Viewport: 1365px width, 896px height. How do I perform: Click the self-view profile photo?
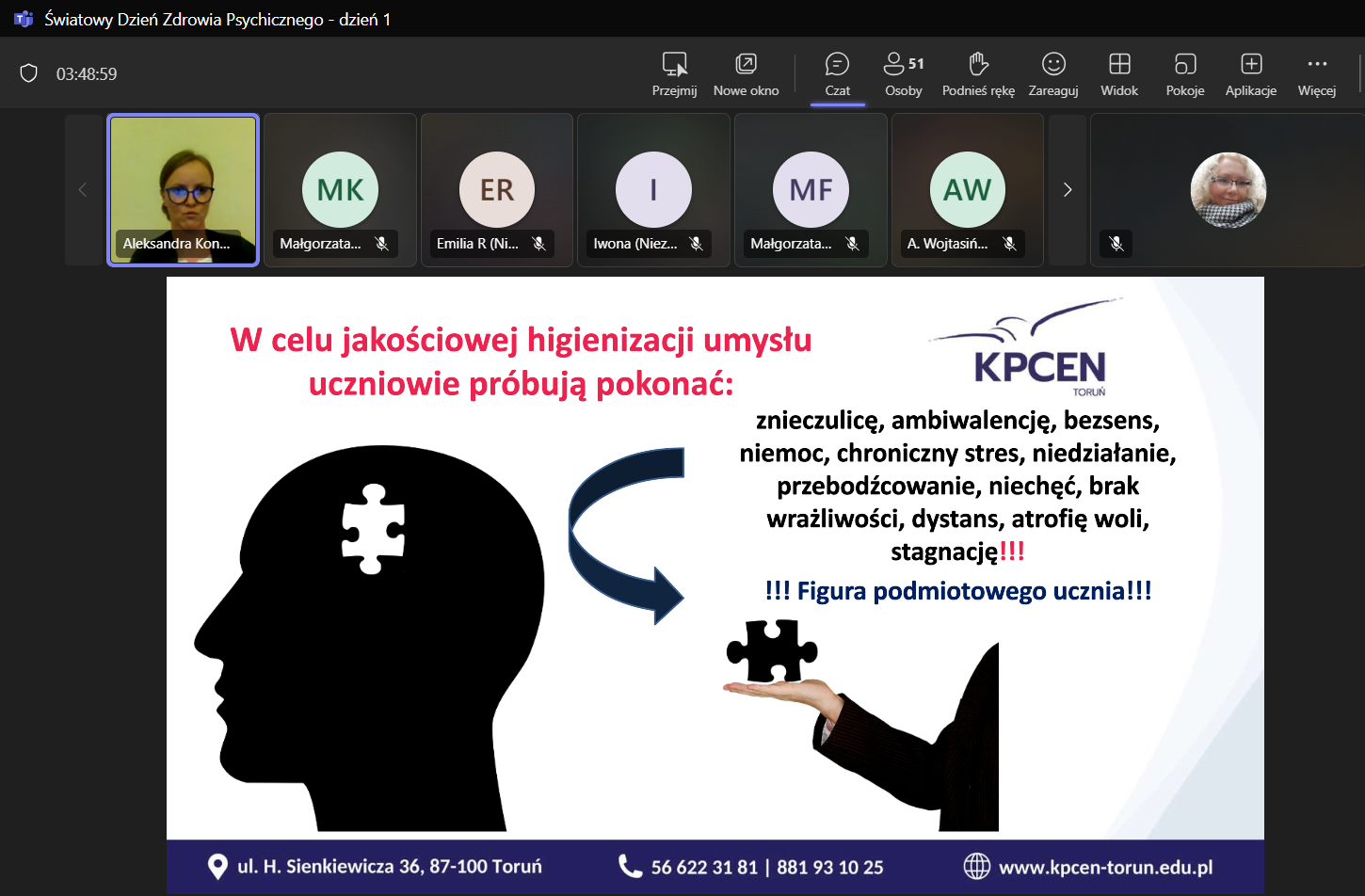click(x=1228, y=190)
